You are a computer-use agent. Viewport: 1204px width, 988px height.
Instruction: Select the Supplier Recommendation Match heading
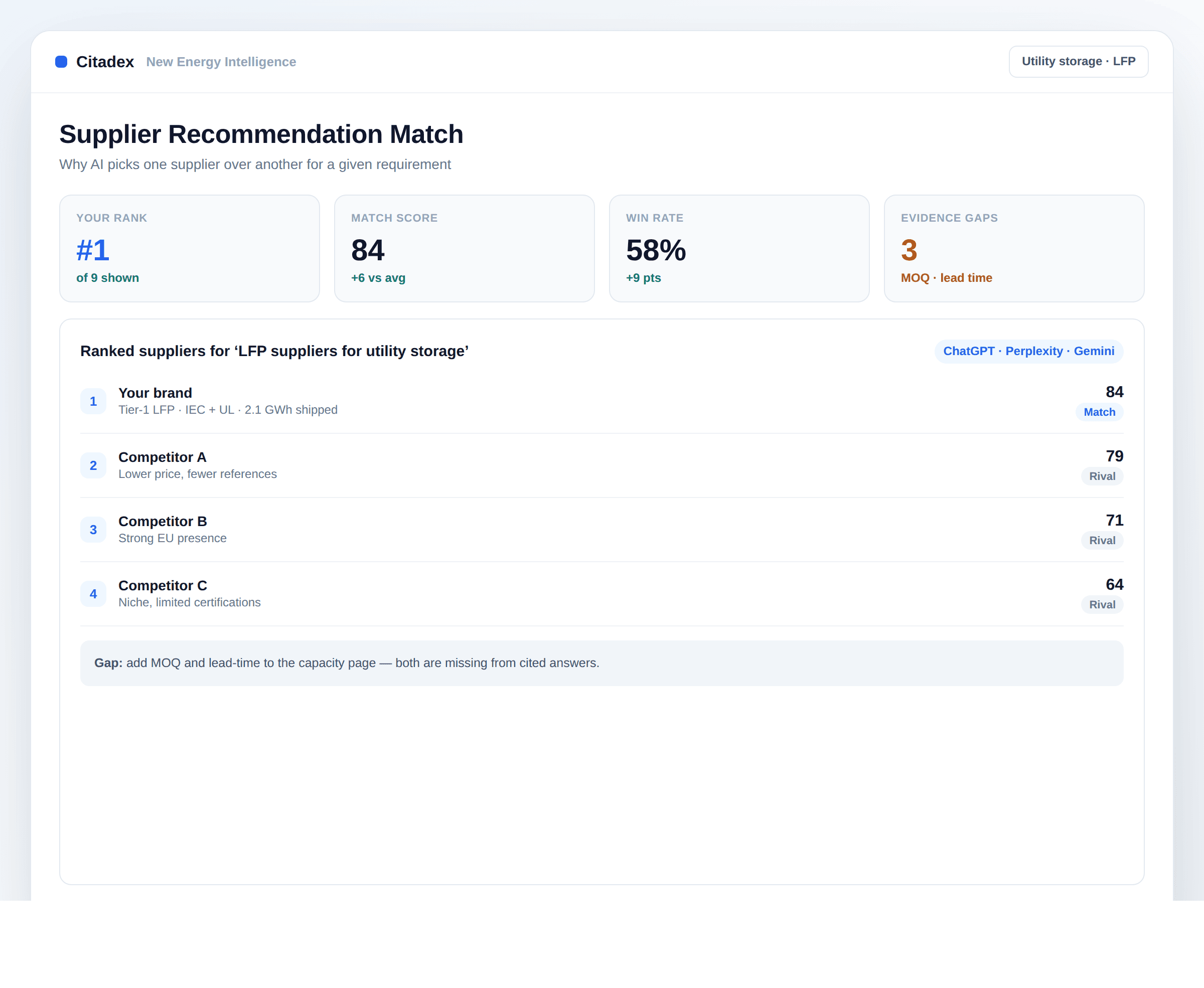pyautogui.click(x=261, y=134)
